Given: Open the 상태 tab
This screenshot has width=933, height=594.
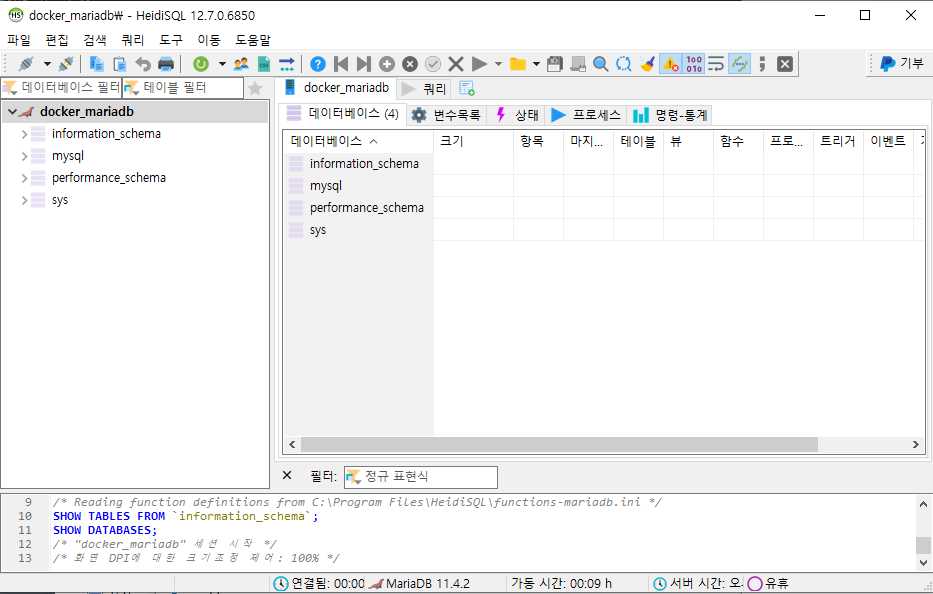Looking at the screenshot, I should 516,115.
